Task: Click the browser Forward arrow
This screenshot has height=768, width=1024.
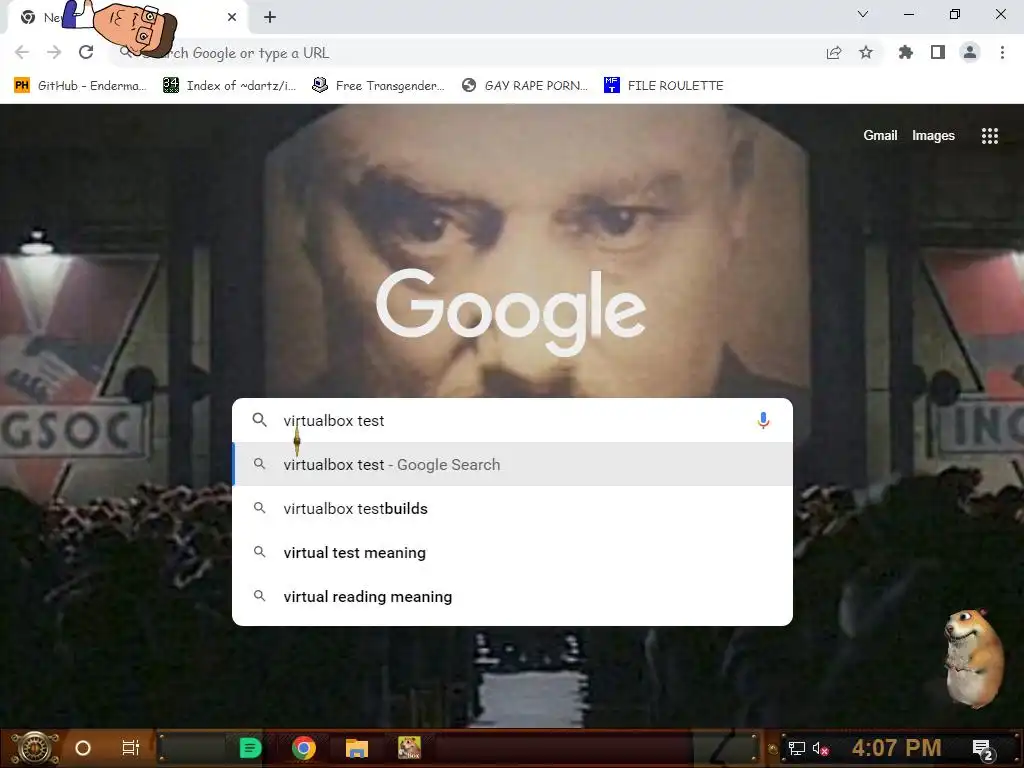Action: pyautogui.click(x=54, y=52)
